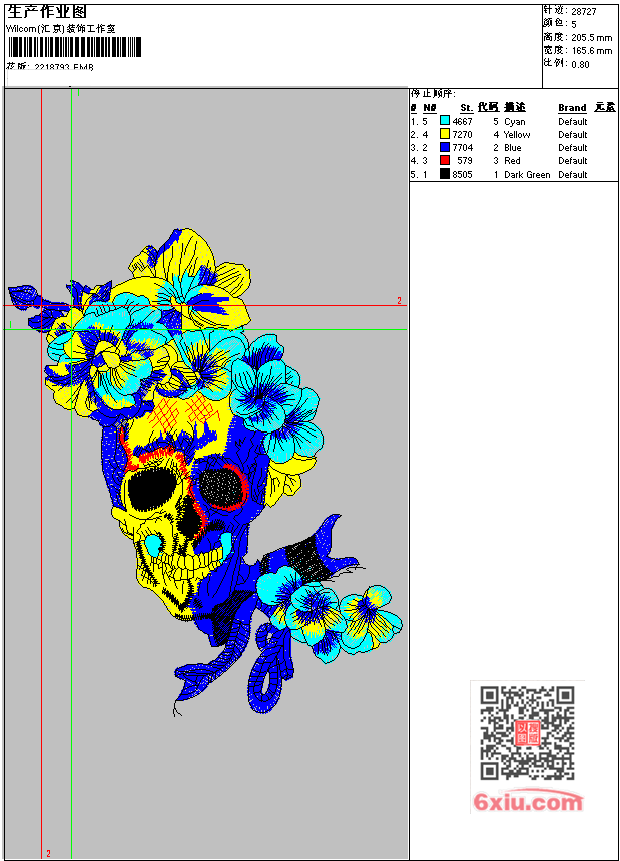
Task: Click the green marker 1 on horizontal guide
Action: coord(10,325)
